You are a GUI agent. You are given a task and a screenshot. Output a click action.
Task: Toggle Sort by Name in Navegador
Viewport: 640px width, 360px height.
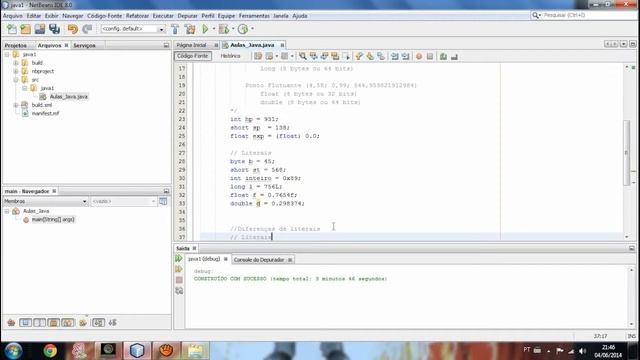coord(98,323)
